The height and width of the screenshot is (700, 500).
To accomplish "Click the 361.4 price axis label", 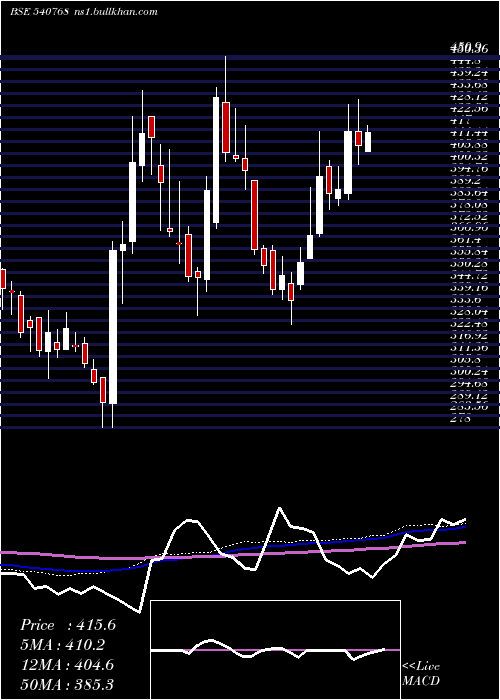I will tap(468, 240).
